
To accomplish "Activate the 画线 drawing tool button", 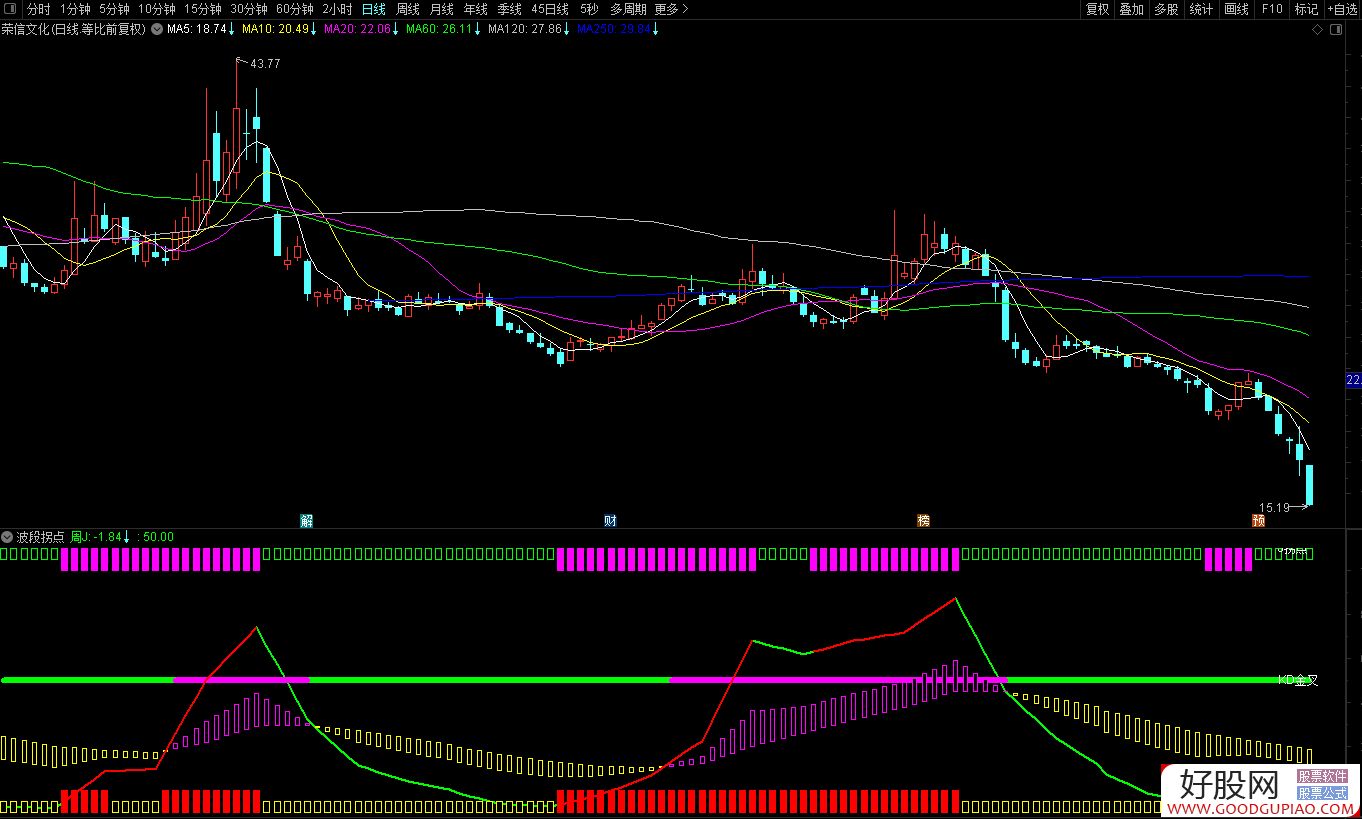I will click(1237, 9).
